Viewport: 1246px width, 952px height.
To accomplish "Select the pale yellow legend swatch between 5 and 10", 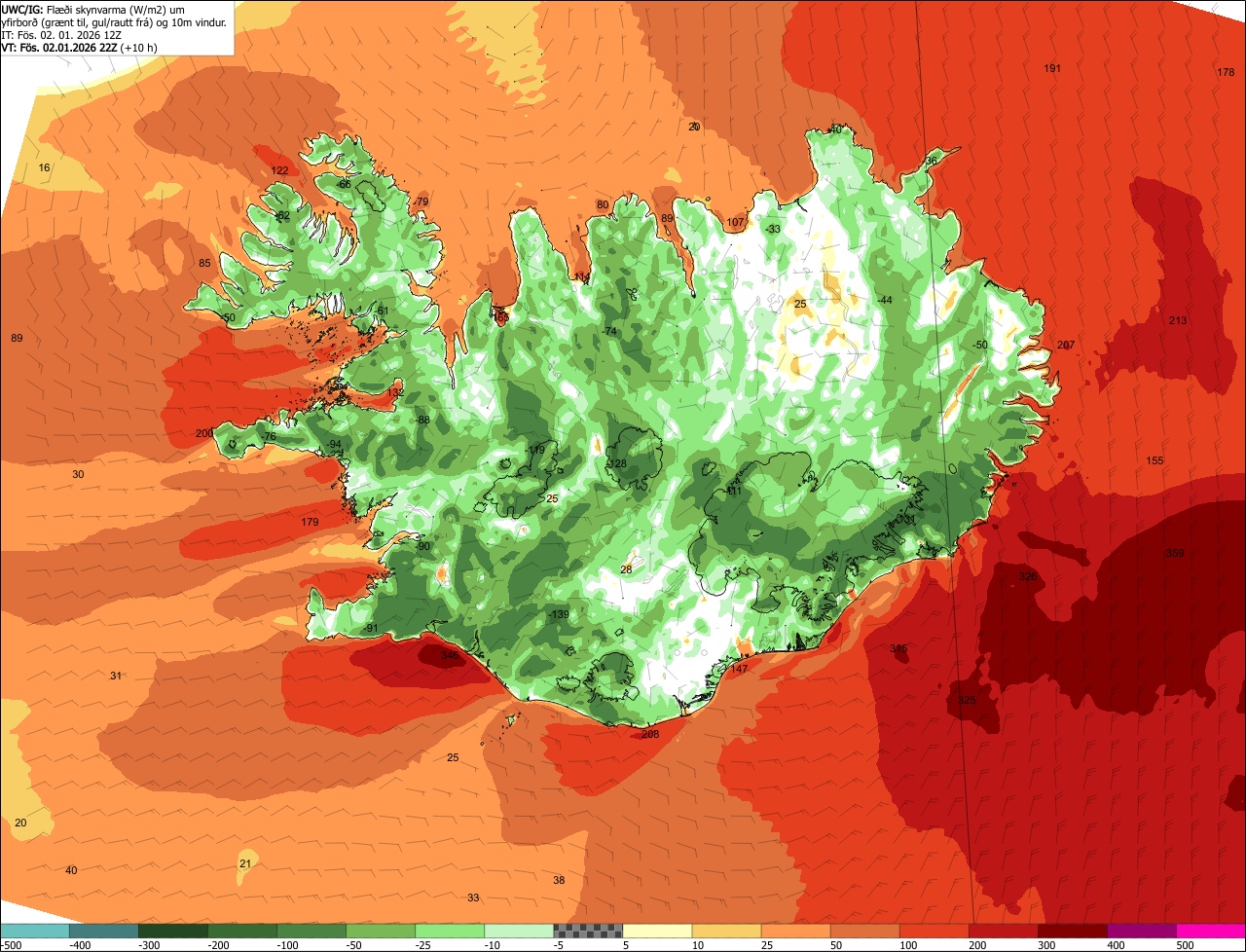I will coord(657,931).
